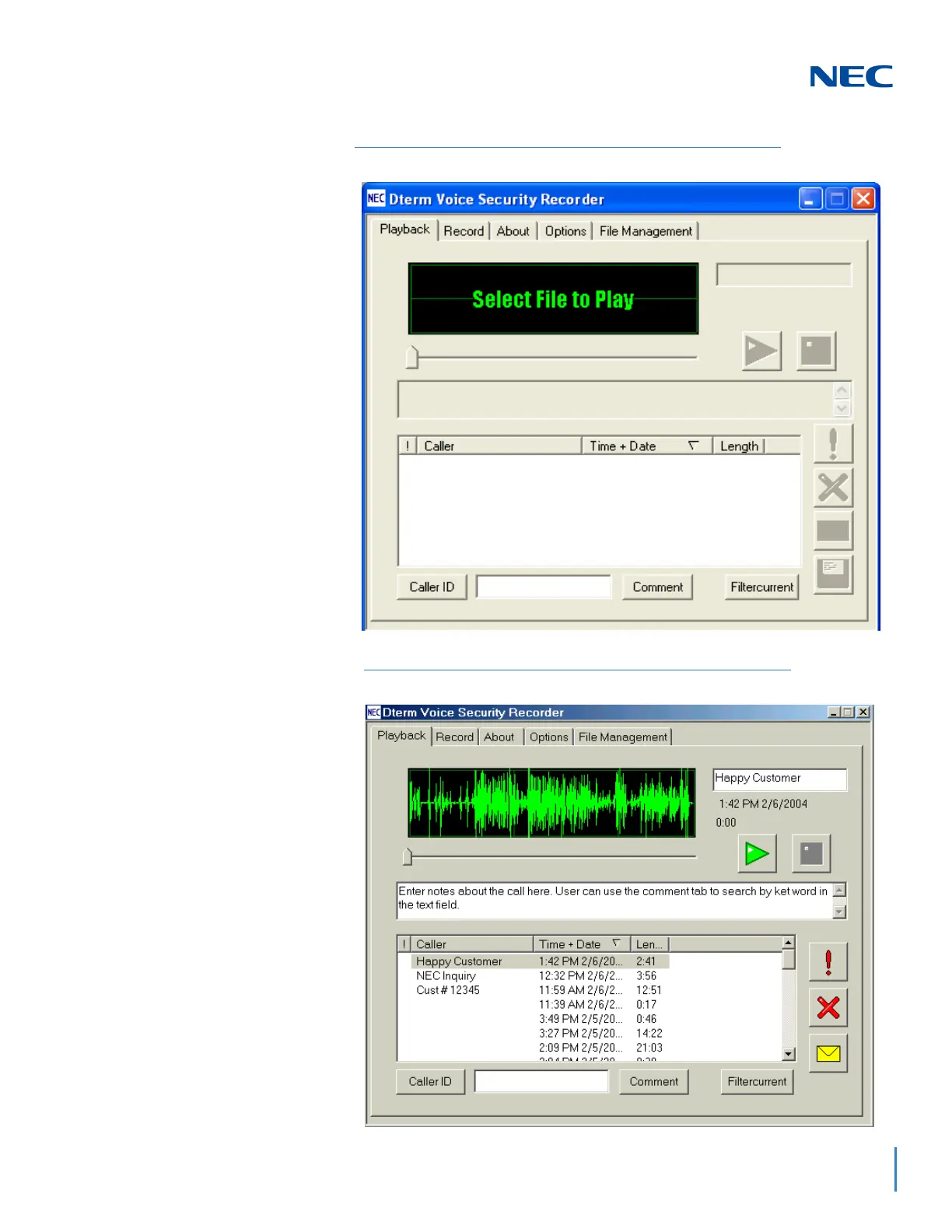Switch to Record tab in lower window
The height and width of the screenshot is (1232, 952).
click(455, 737)
